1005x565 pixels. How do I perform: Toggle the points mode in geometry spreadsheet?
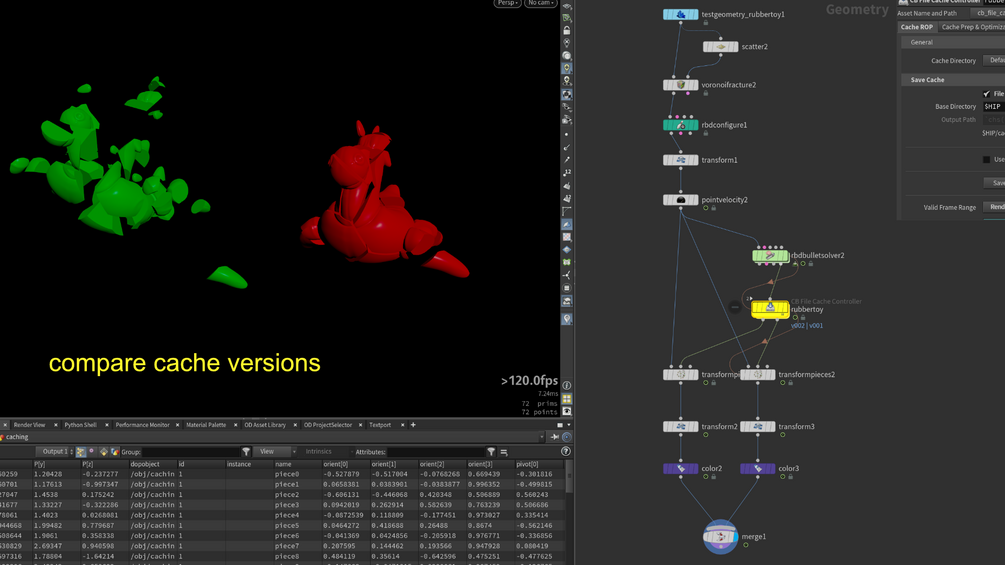tap(81, 452)
